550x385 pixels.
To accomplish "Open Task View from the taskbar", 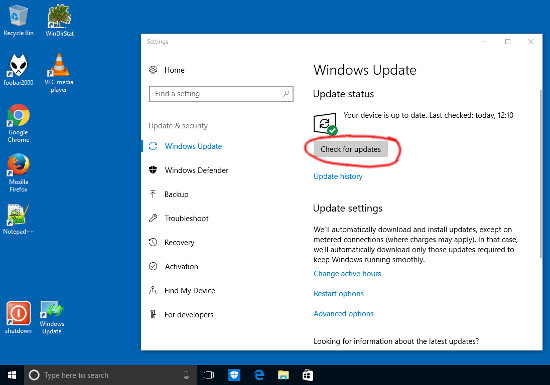I will pos(209,375).
